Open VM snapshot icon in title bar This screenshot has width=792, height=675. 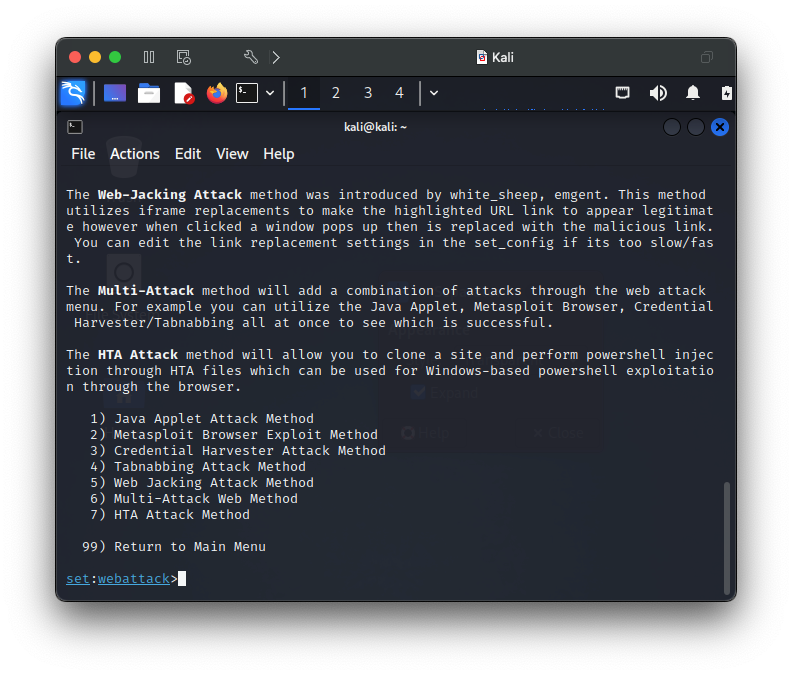click(x=183, y=57)
